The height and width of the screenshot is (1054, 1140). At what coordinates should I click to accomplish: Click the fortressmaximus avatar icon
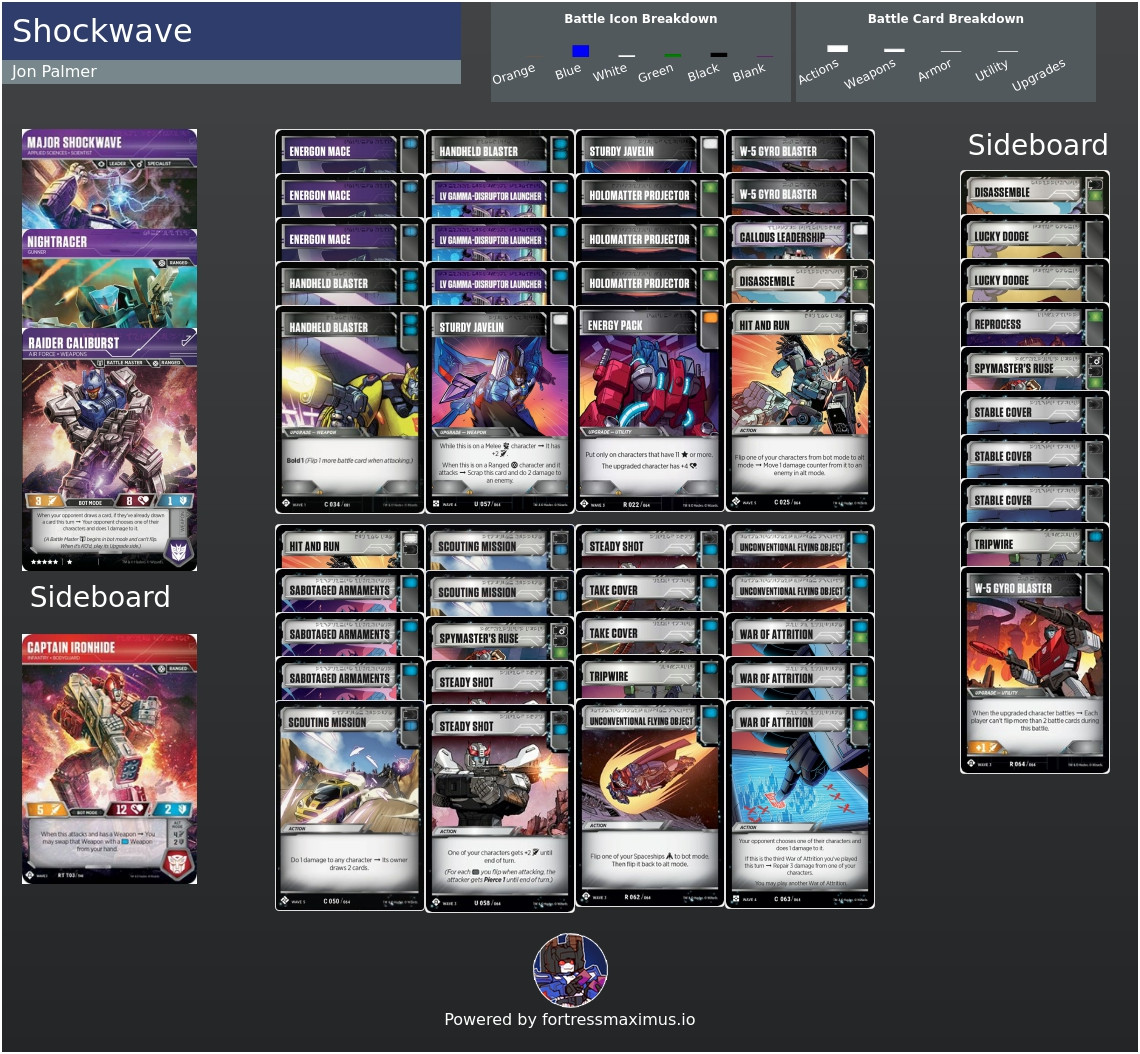tap(570, 970)
